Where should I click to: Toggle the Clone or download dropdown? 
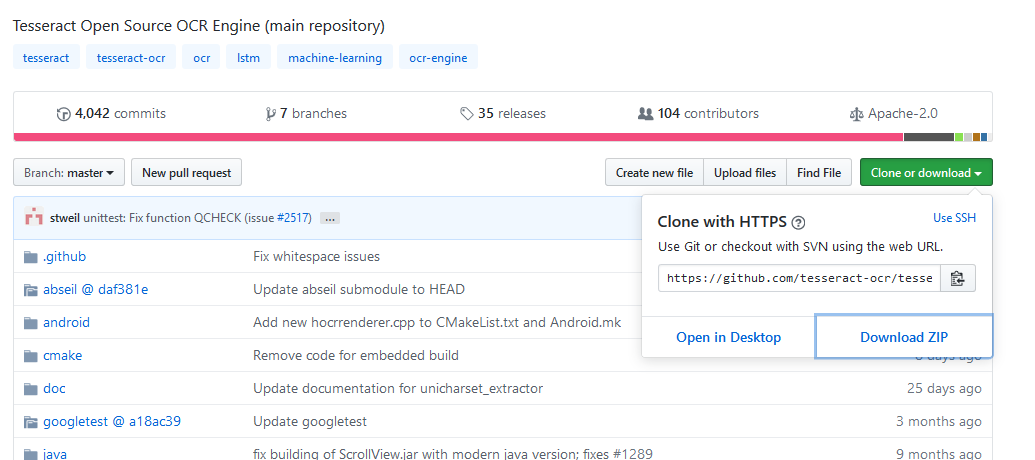click(x=926, y=173)
